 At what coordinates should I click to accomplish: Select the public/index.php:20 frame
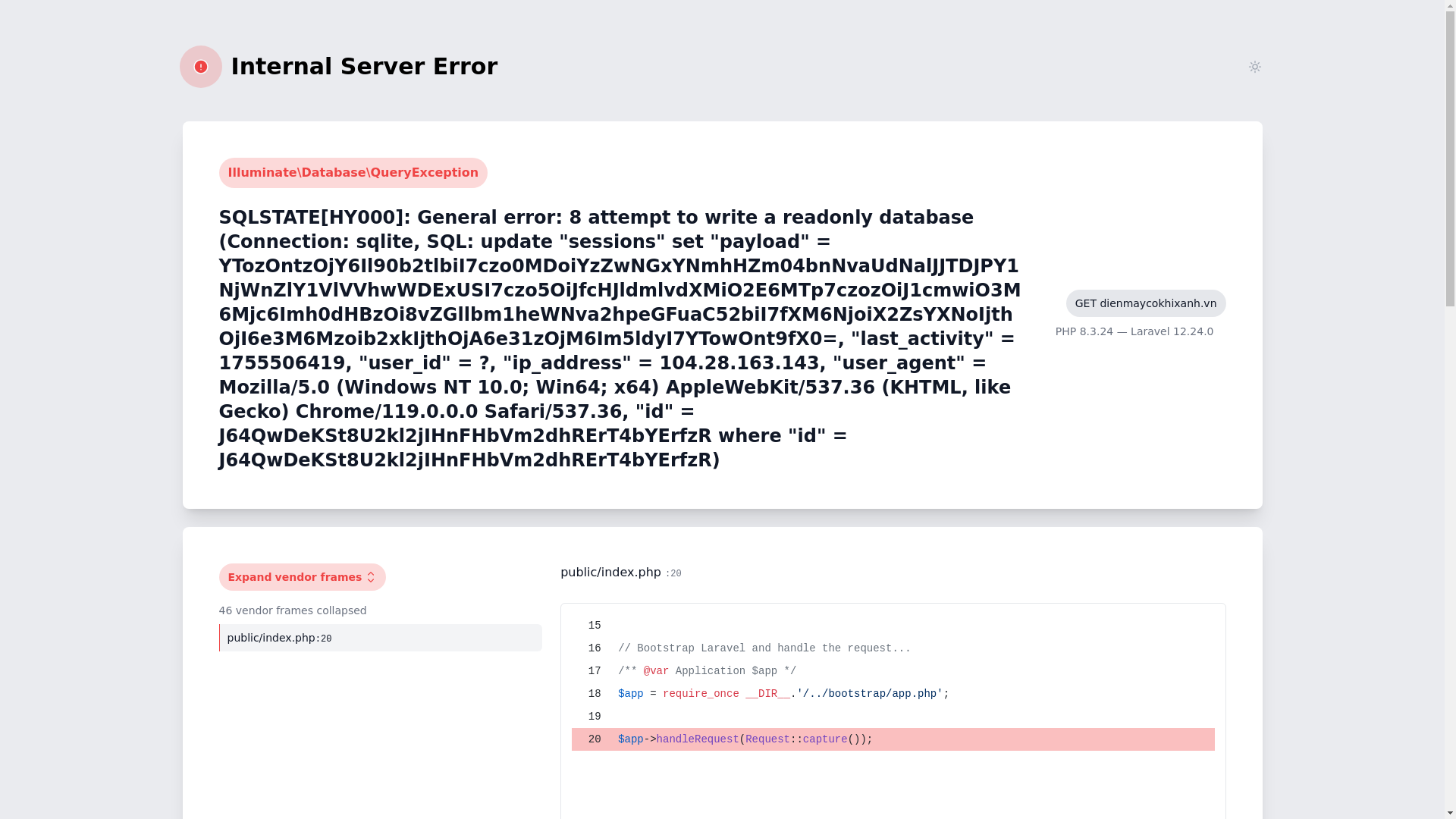coord(381,638)
